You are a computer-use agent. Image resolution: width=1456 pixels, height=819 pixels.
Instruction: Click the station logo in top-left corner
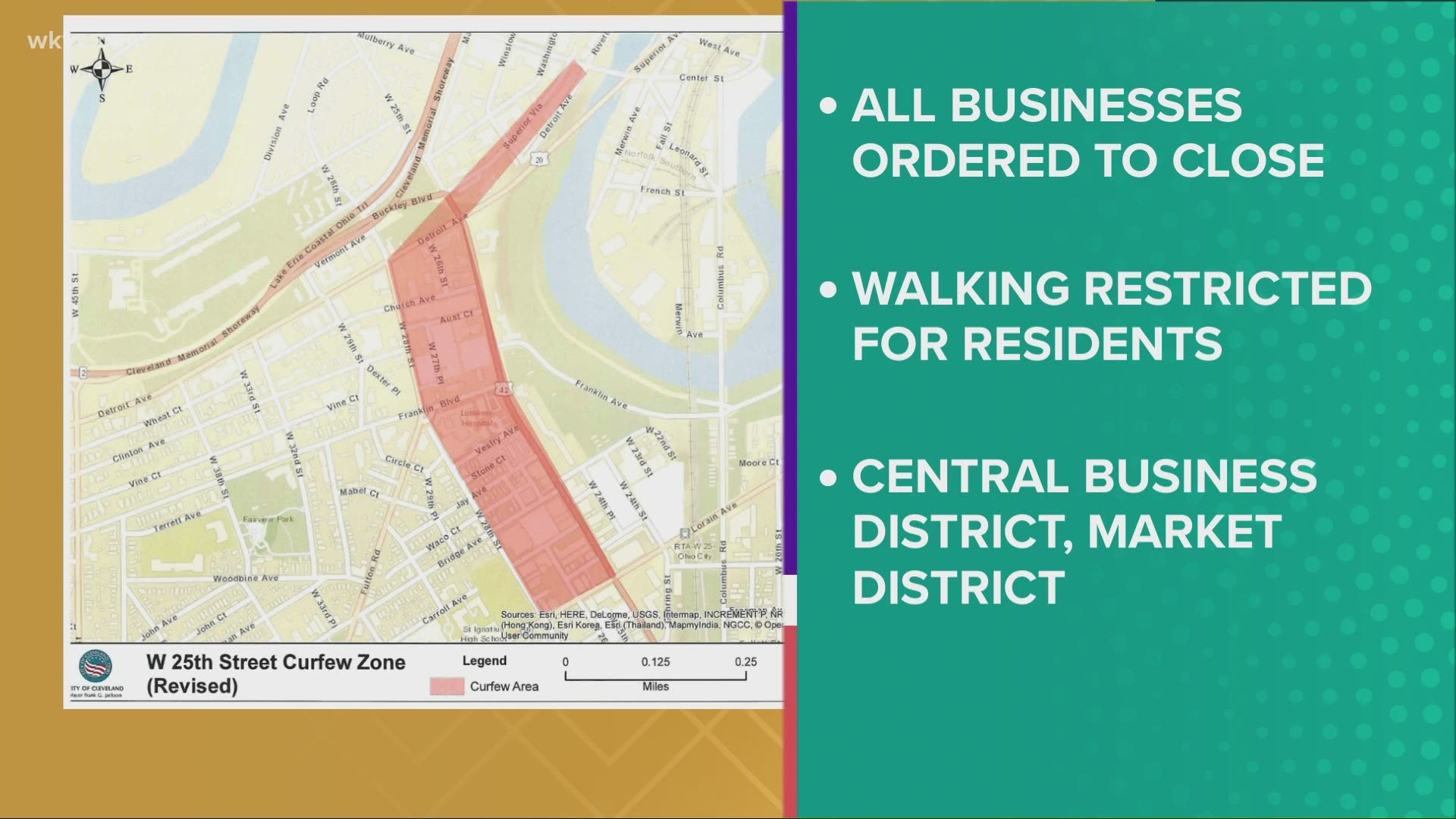coord(47,41)
